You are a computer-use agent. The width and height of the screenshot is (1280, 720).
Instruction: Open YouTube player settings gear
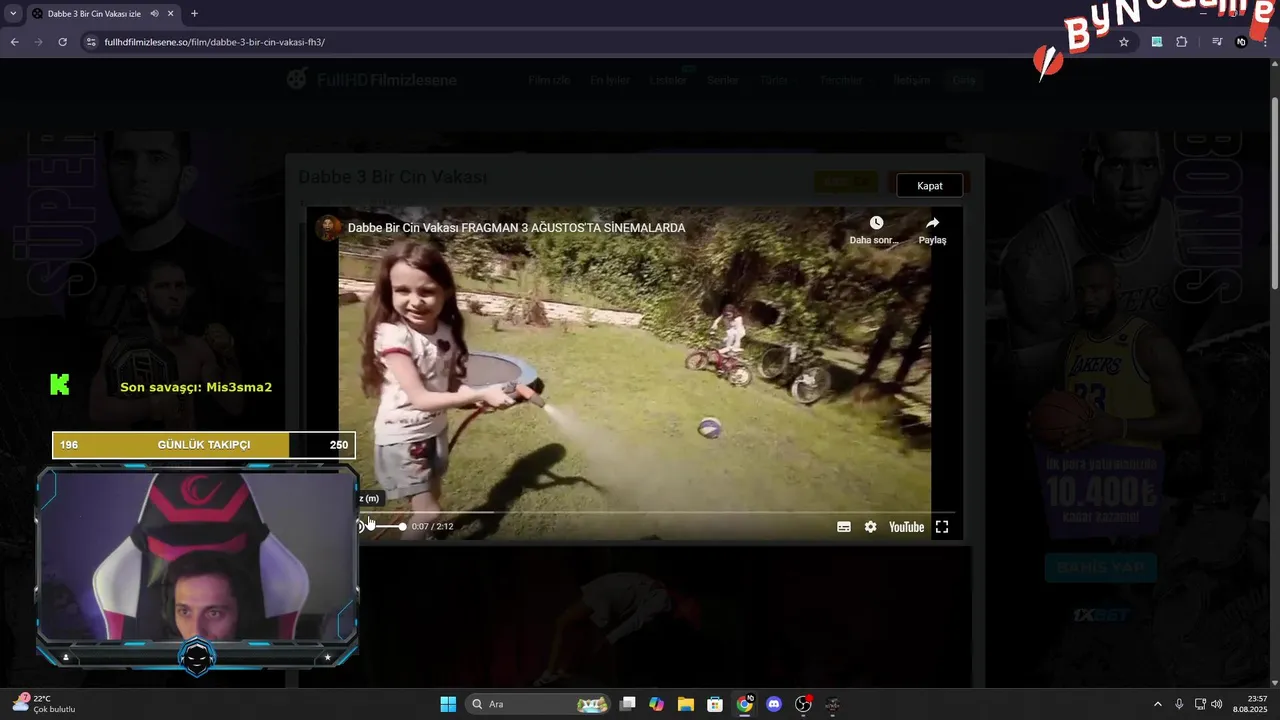870,527
